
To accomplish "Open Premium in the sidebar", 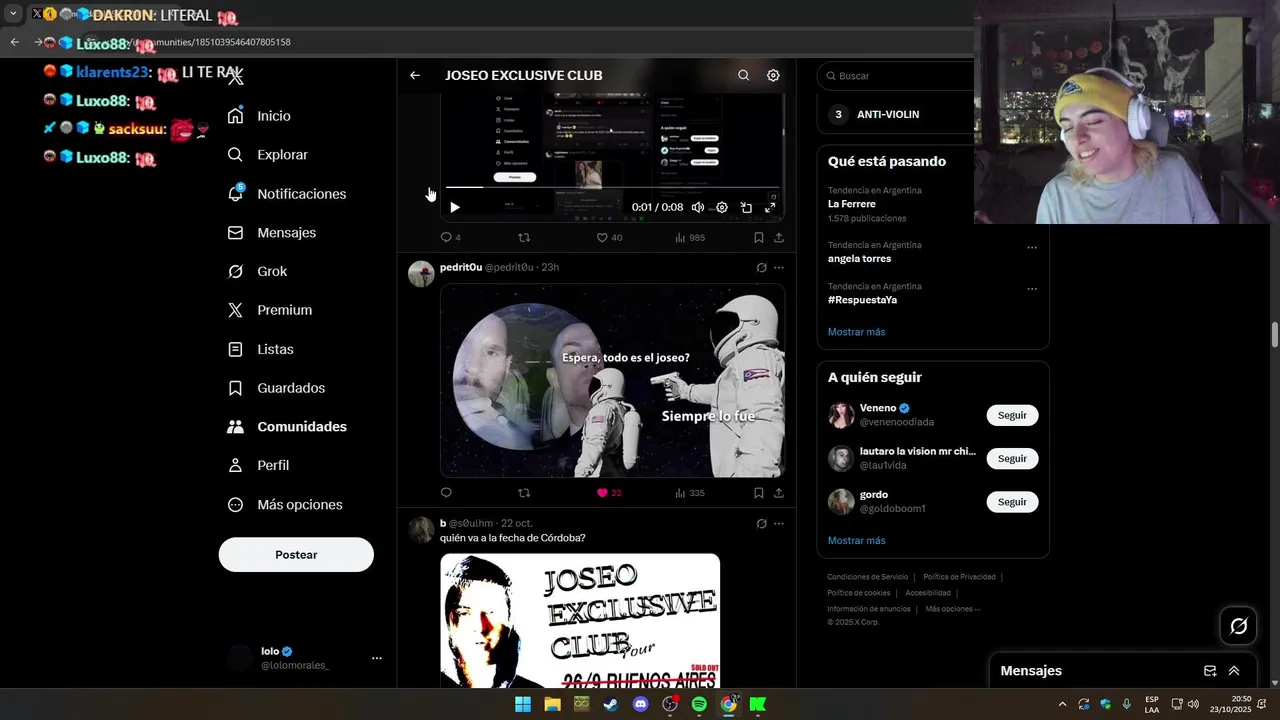I will [x=270, y=310].
